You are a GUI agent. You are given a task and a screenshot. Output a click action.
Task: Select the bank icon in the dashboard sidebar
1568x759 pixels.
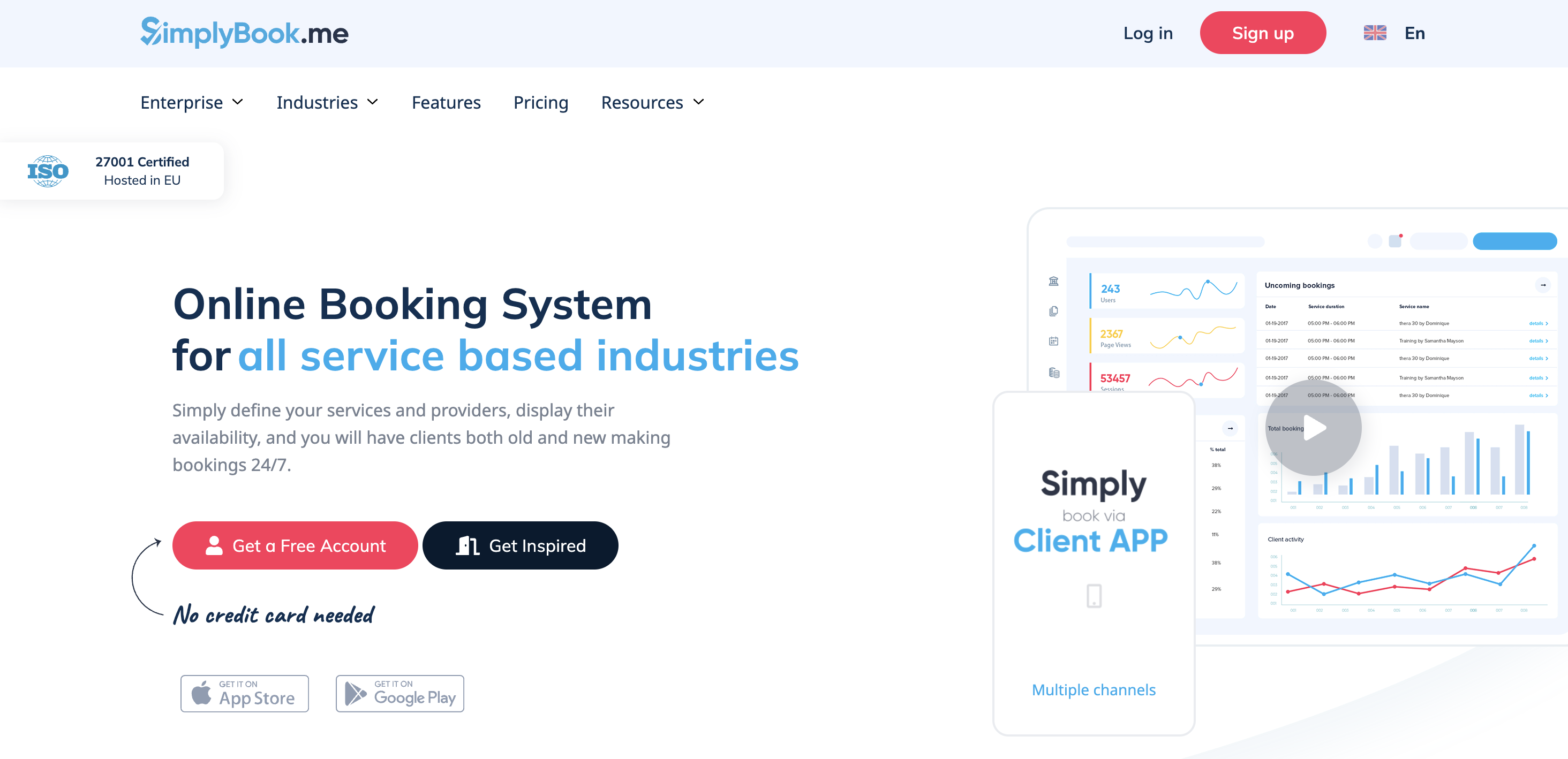[x=1054, y=281]
